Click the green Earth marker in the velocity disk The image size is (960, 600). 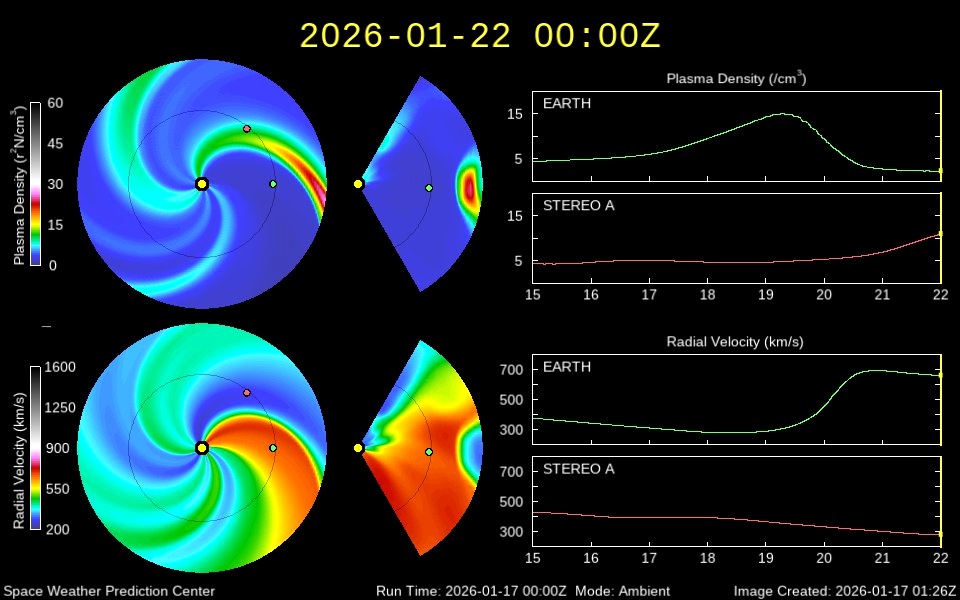pyautogui.click(x=273, y=448)
